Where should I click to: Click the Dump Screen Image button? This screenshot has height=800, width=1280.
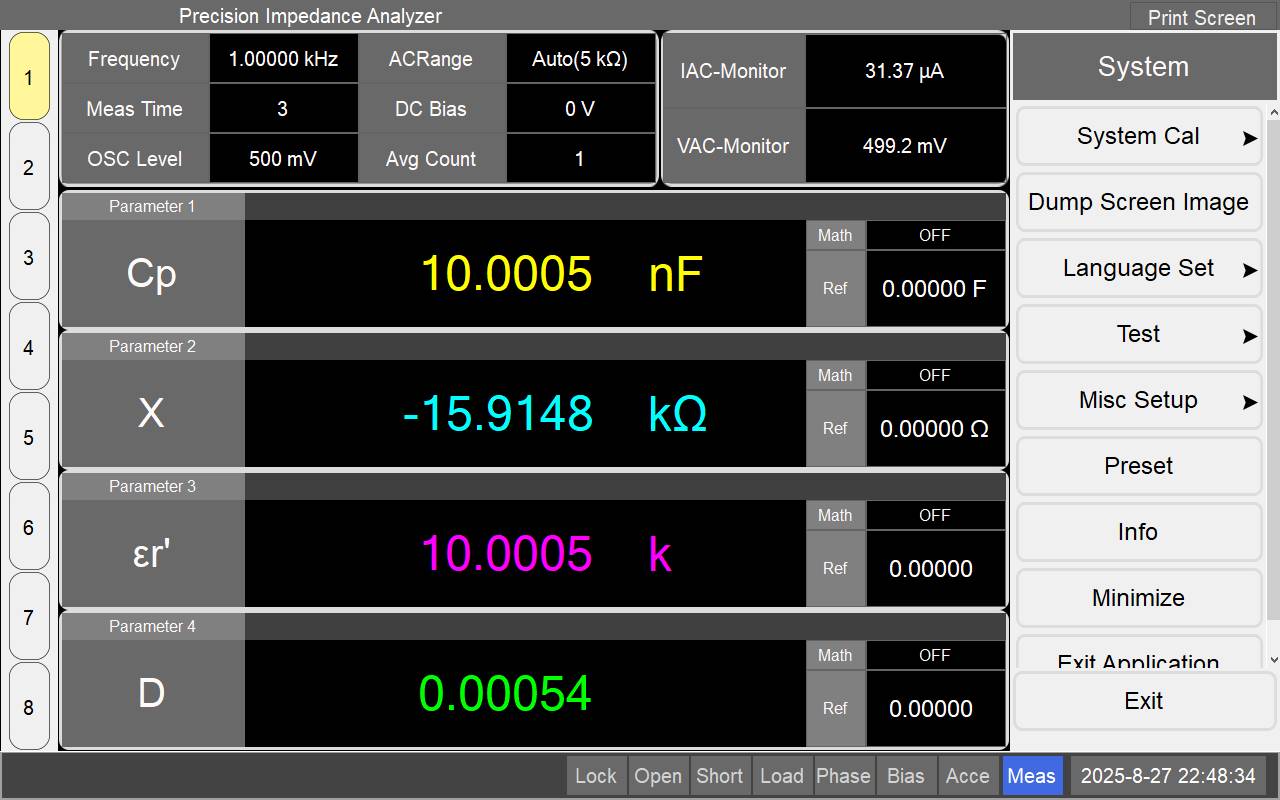click(1139, 203)
